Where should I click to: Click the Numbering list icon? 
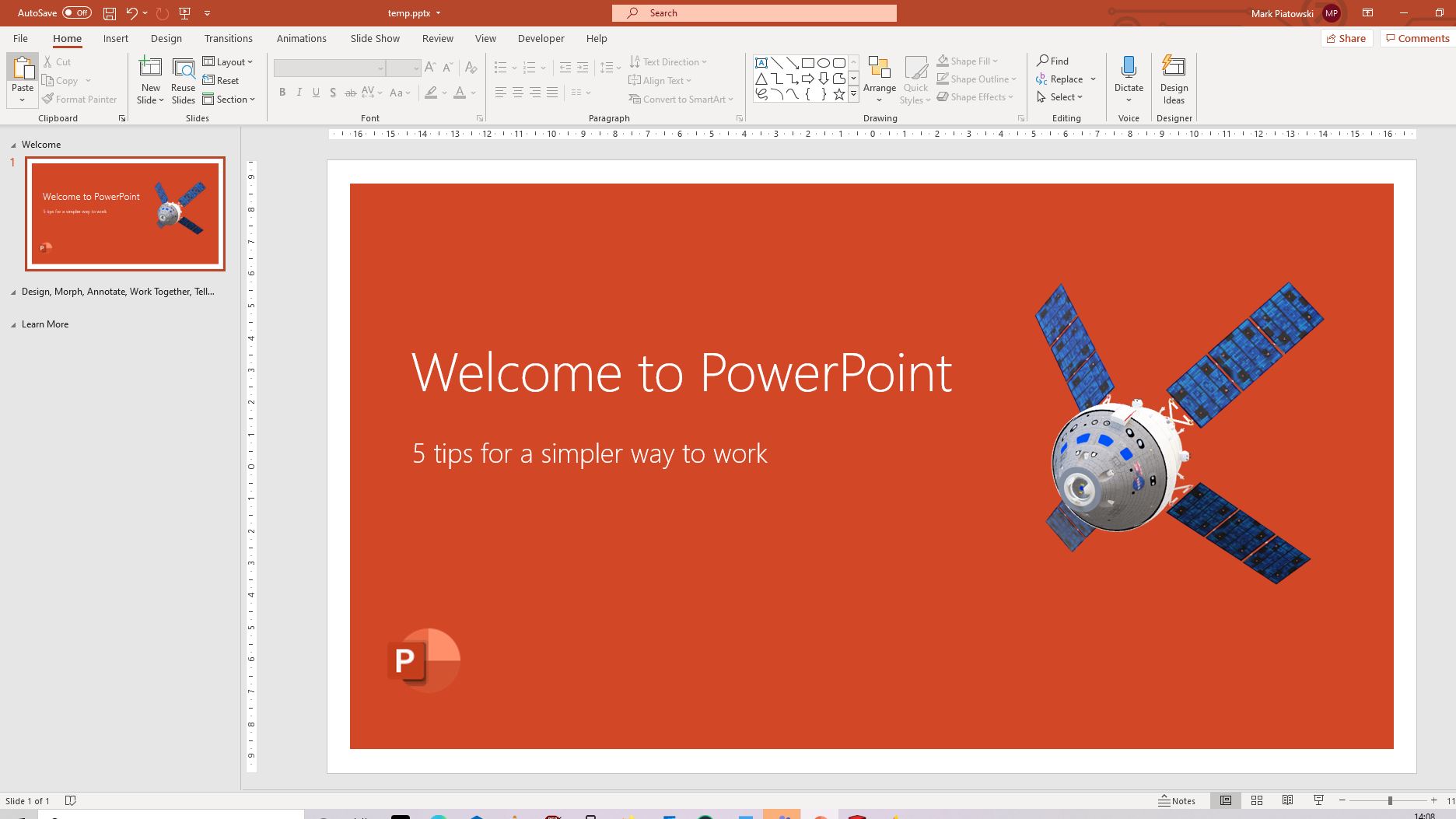[x=530, y=68]
